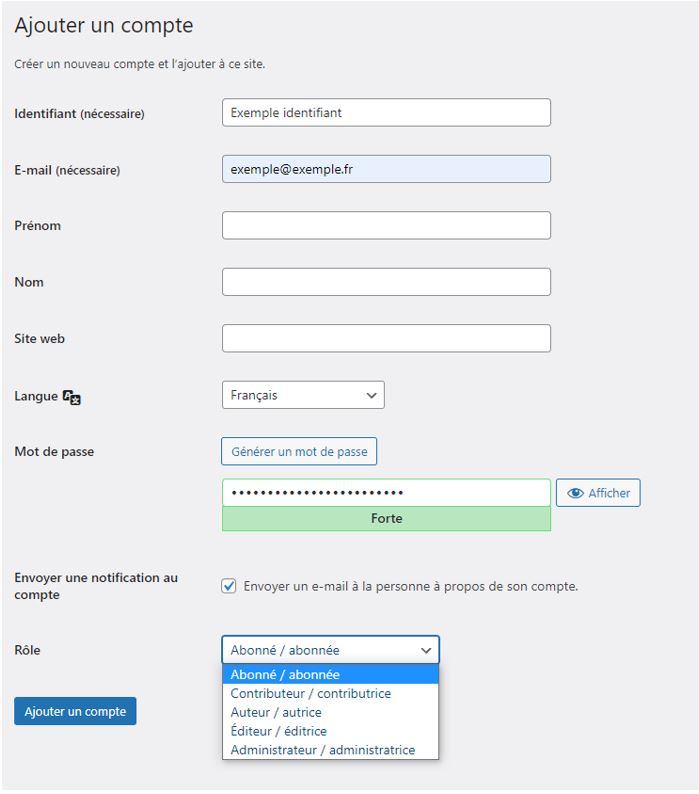Image resolution: width=699 pixels, height=794 pixels.
Task: Click the eye icon in Afficher button
Action: pos(575,493)
